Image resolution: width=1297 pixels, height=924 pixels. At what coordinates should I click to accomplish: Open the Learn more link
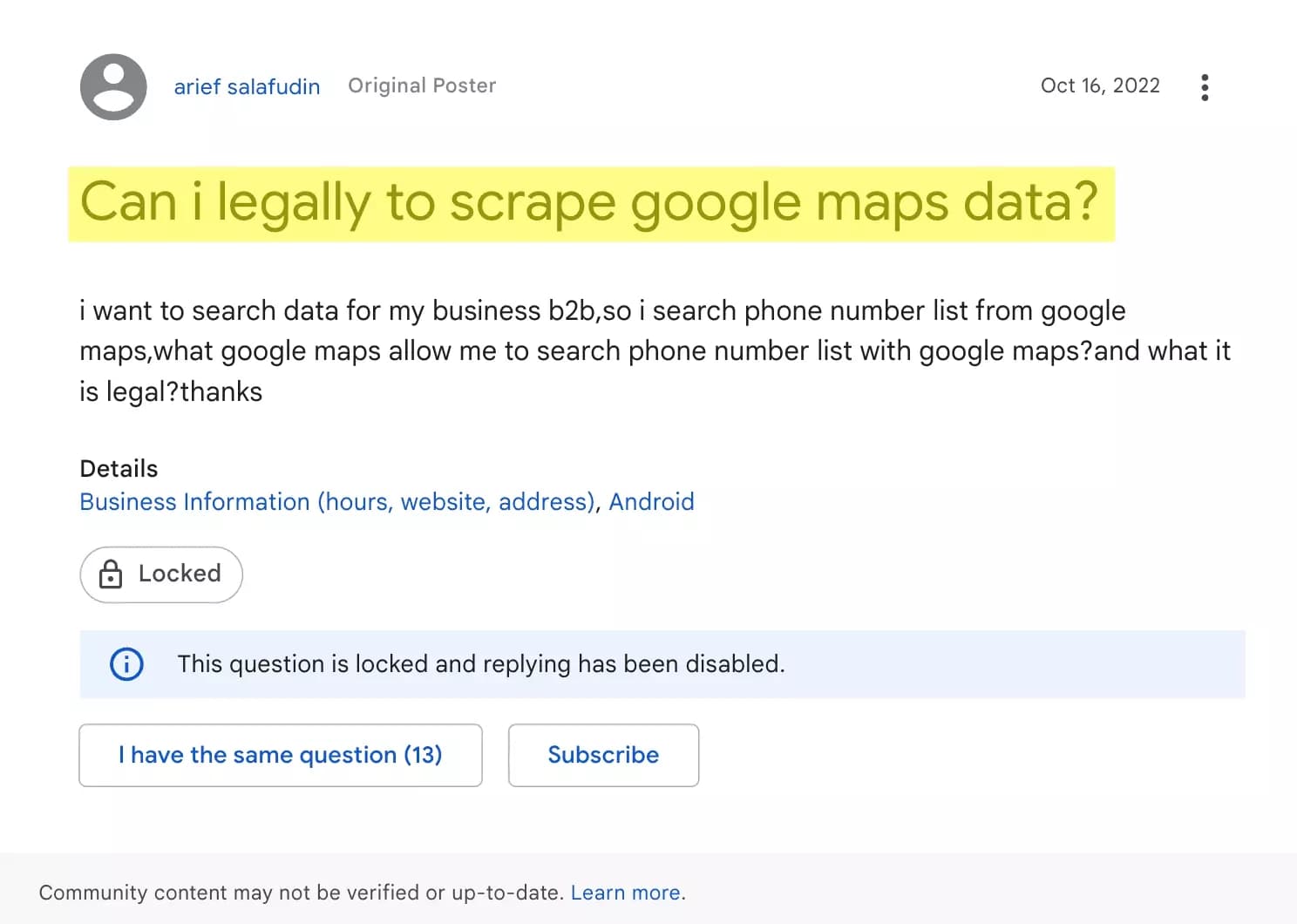pos(625,892)
